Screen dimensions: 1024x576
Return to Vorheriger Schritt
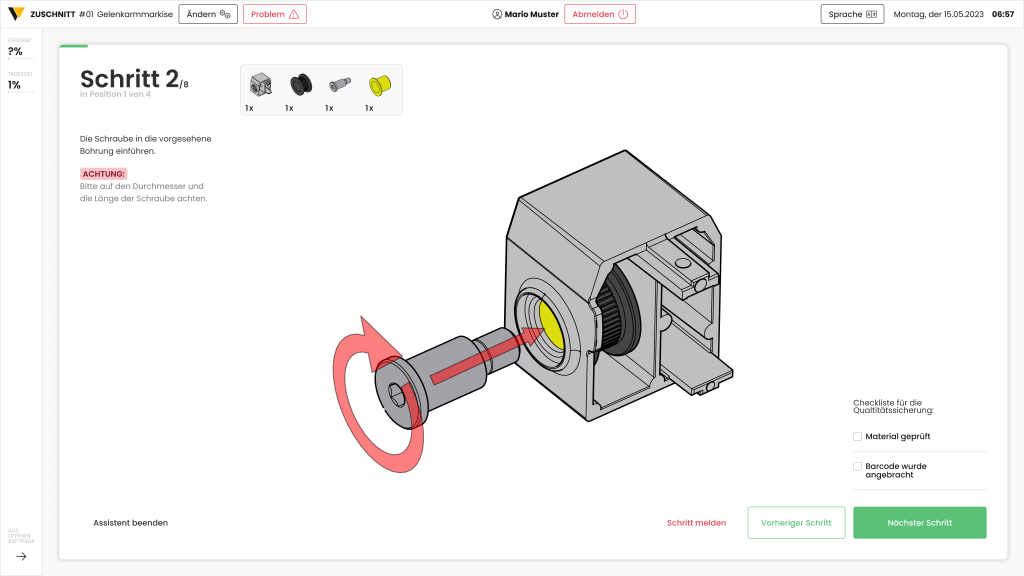(796, 522)
